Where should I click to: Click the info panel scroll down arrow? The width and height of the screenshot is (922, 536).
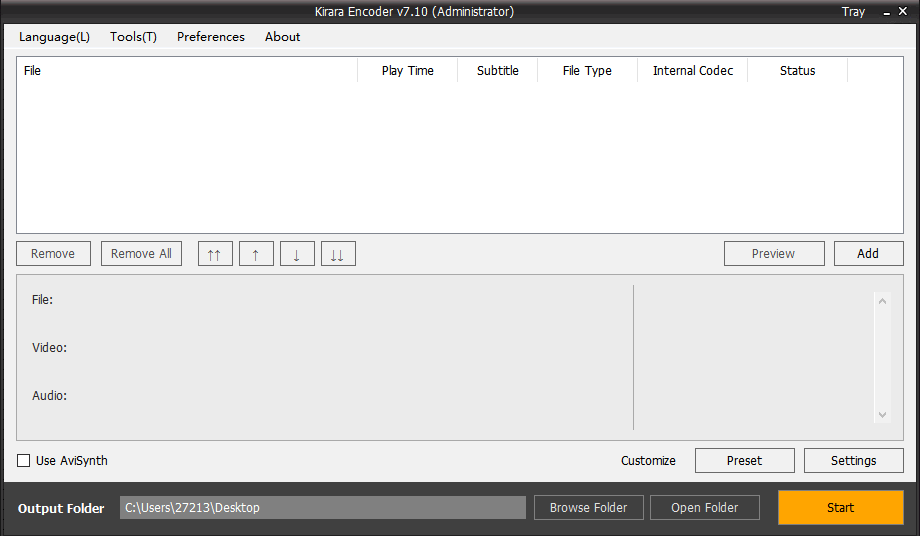[883, 415]
